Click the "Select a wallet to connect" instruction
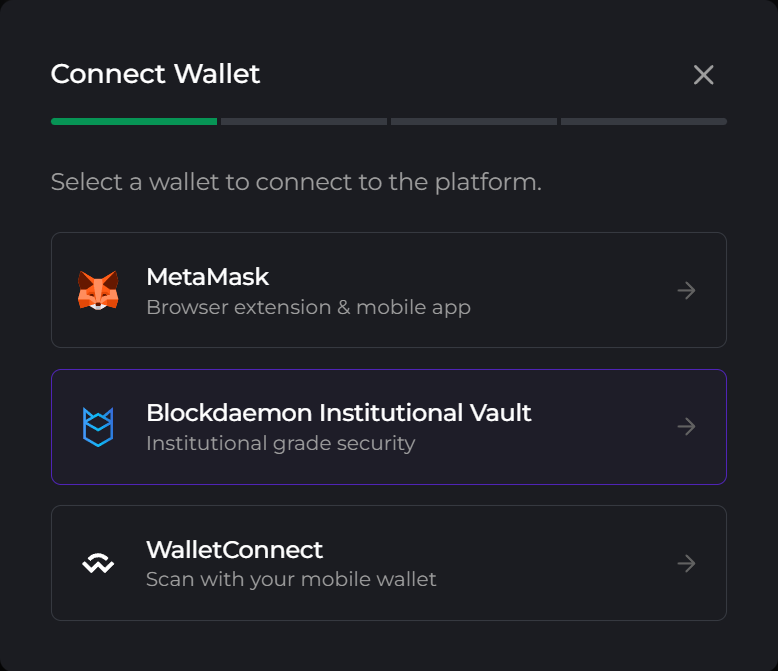This screenshot has width=778, height=671. (296, 183)
